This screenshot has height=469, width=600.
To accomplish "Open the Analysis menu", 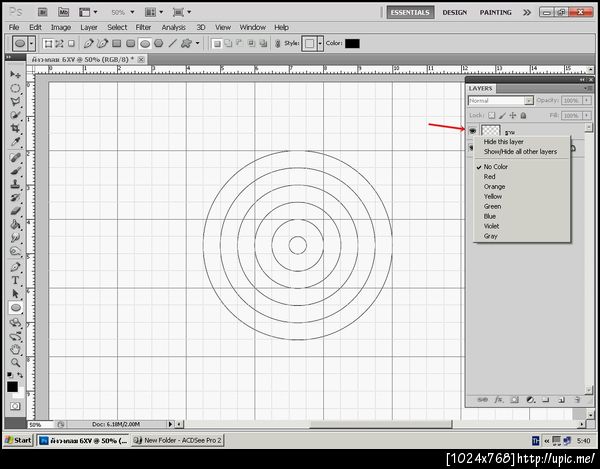I will pos(173,27).
